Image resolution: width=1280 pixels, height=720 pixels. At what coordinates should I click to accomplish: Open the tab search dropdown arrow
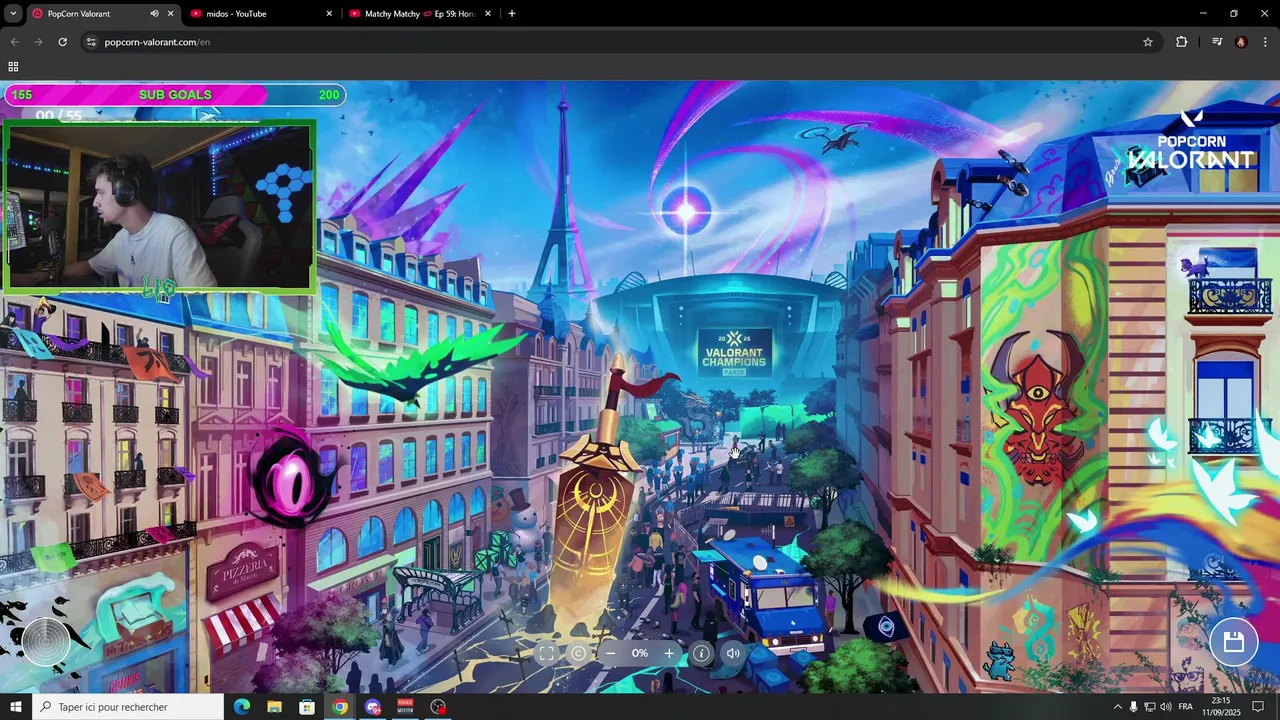[x=13, y=14]
